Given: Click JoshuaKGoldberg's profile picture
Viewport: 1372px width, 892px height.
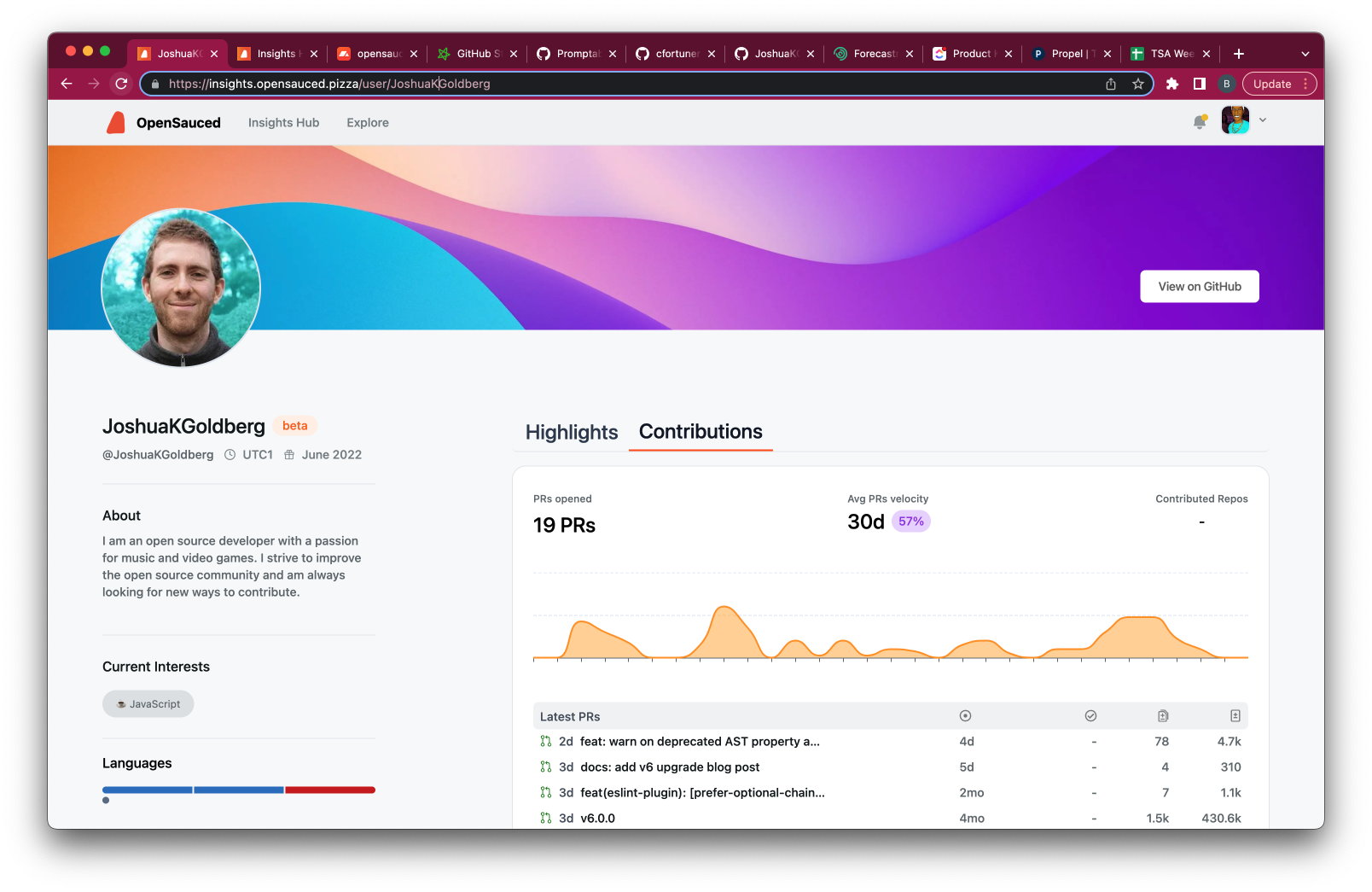Looking at the screenshot, I should click(x=180, y=288).
